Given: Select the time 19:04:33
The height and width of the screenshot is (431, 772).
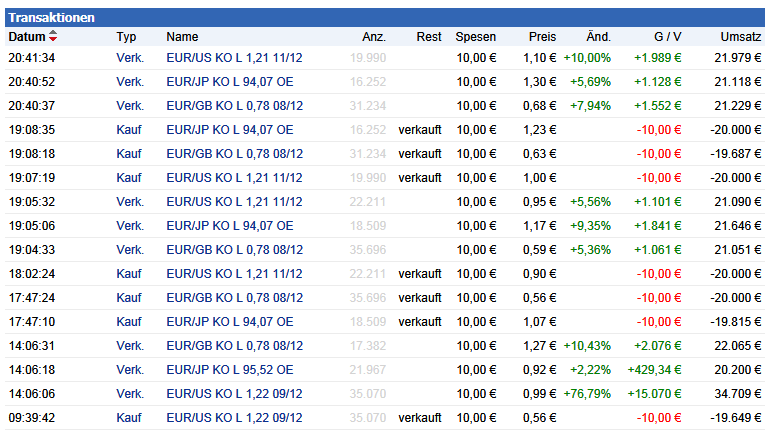Looking at the screenshot, I should (x=32, y=250).
